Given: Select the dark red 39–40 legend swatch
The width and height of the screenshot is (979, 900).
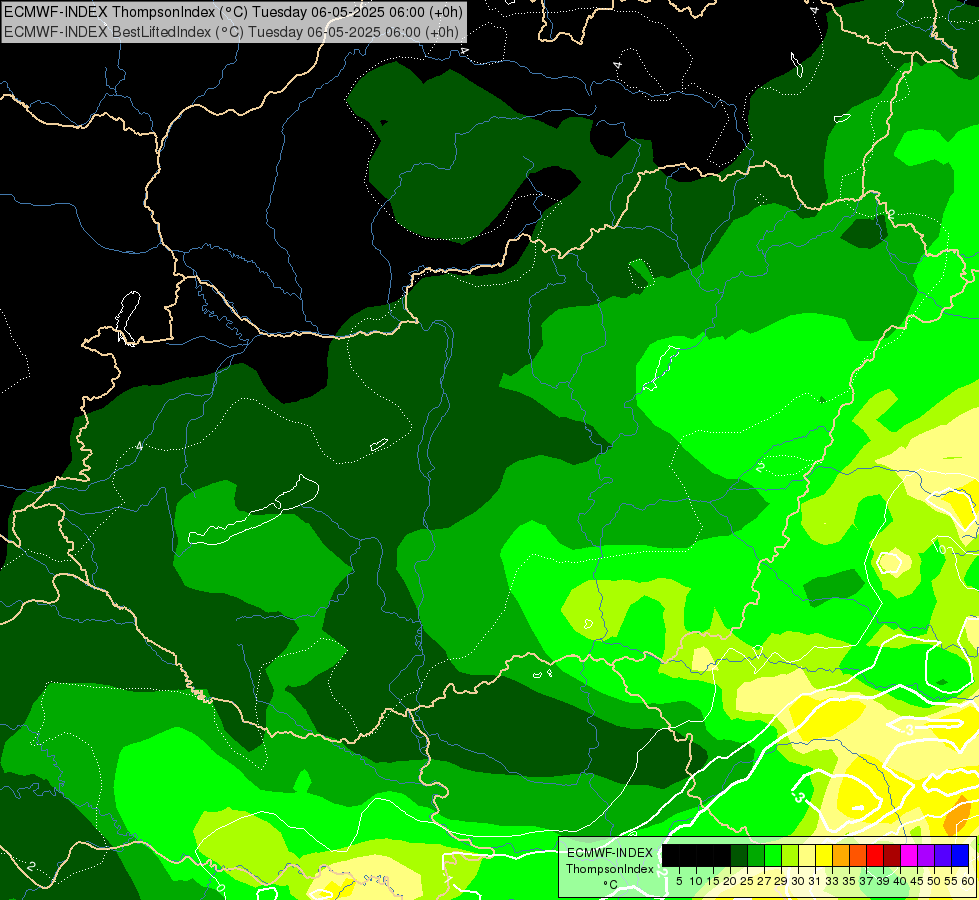Looking at the screenshot, I should click(892, 855).
